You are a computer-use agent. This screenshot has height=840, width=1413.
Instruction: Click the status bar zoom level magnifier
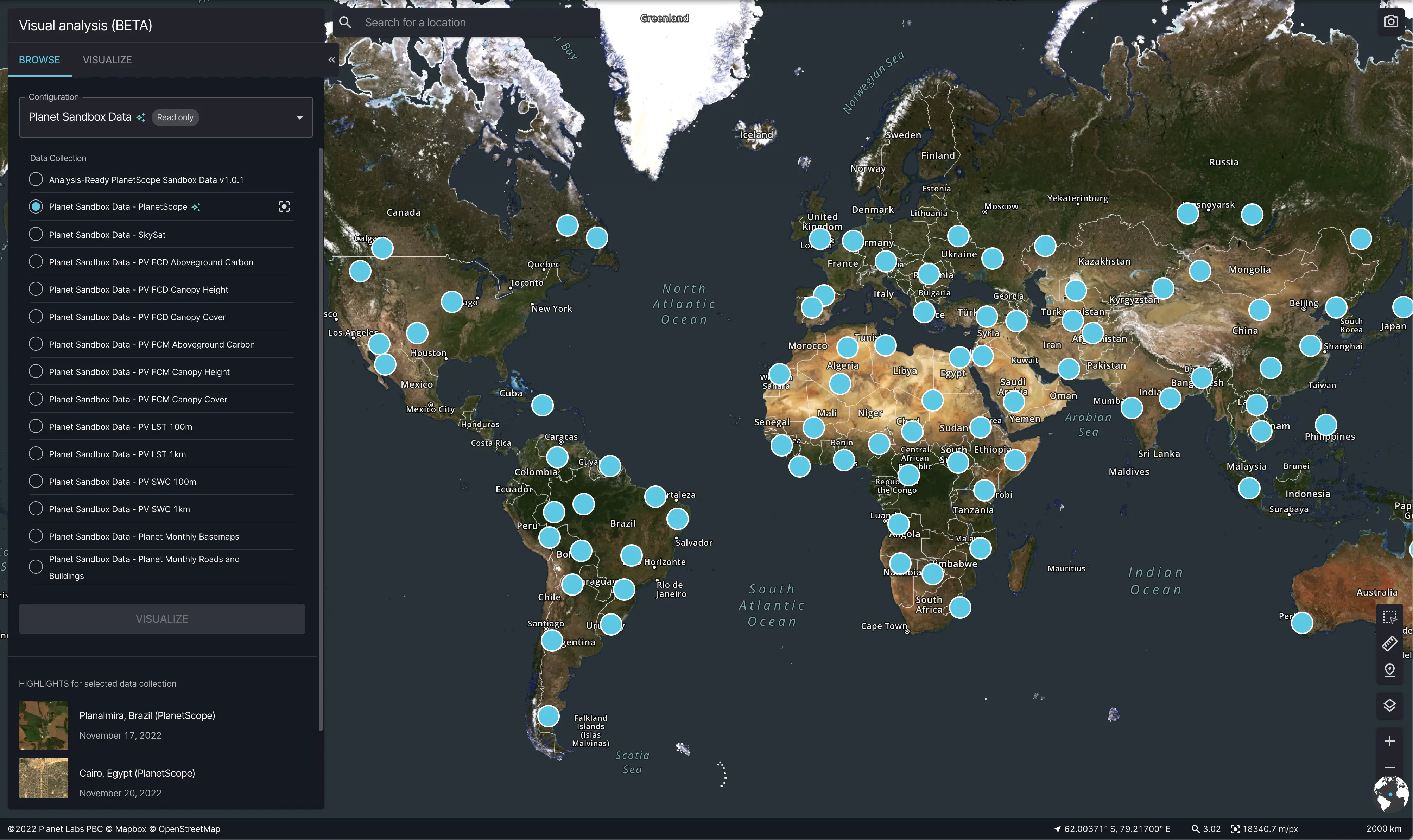point(1195,829)
